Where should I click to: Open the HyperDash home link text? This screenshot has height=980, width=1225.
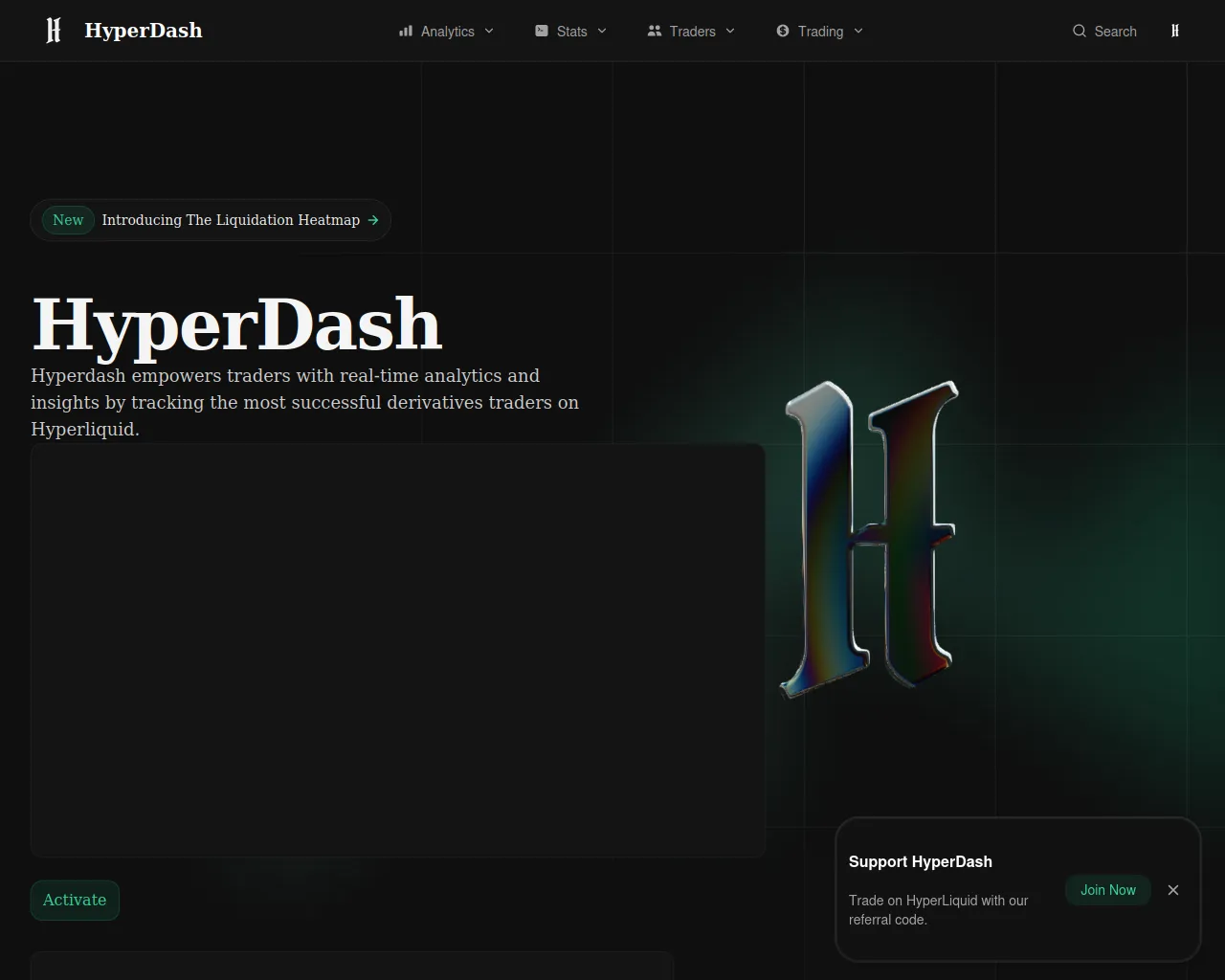pyautogui.click(x=144, y=31)
